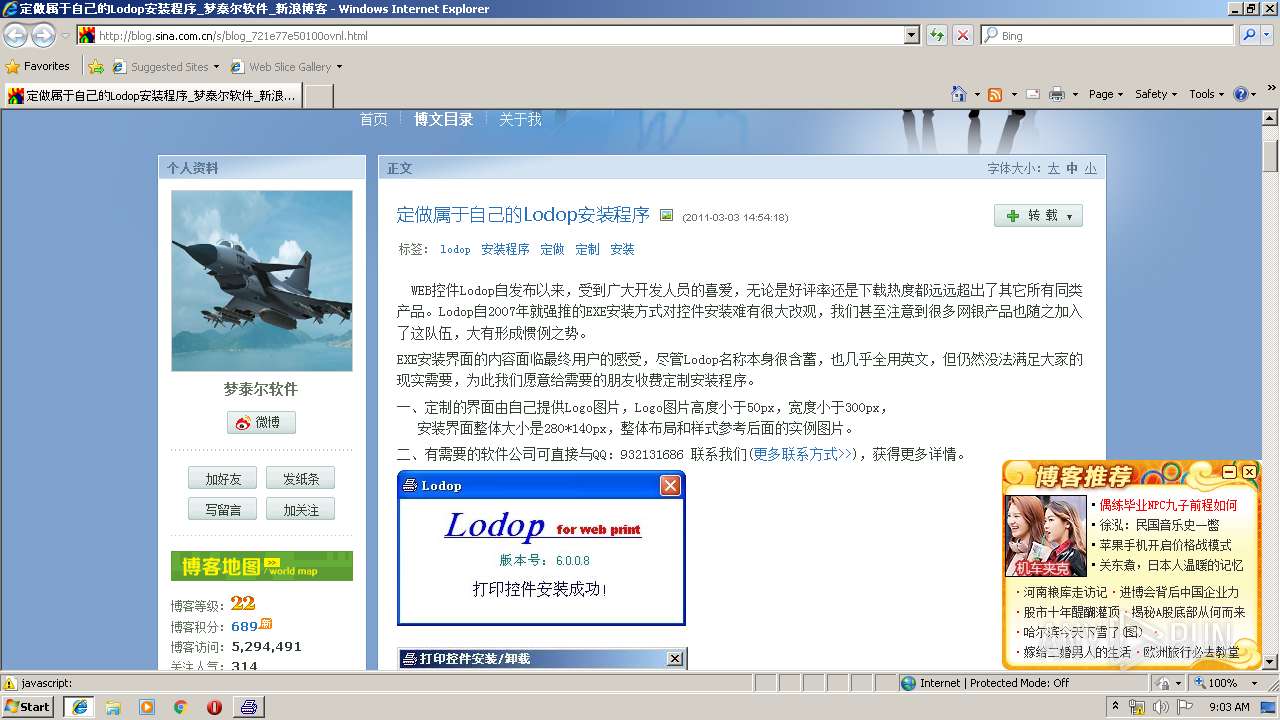Minimize the 博客推荐 popup panel
This screenshot has width=1280, height=720.
(1230, 471)
